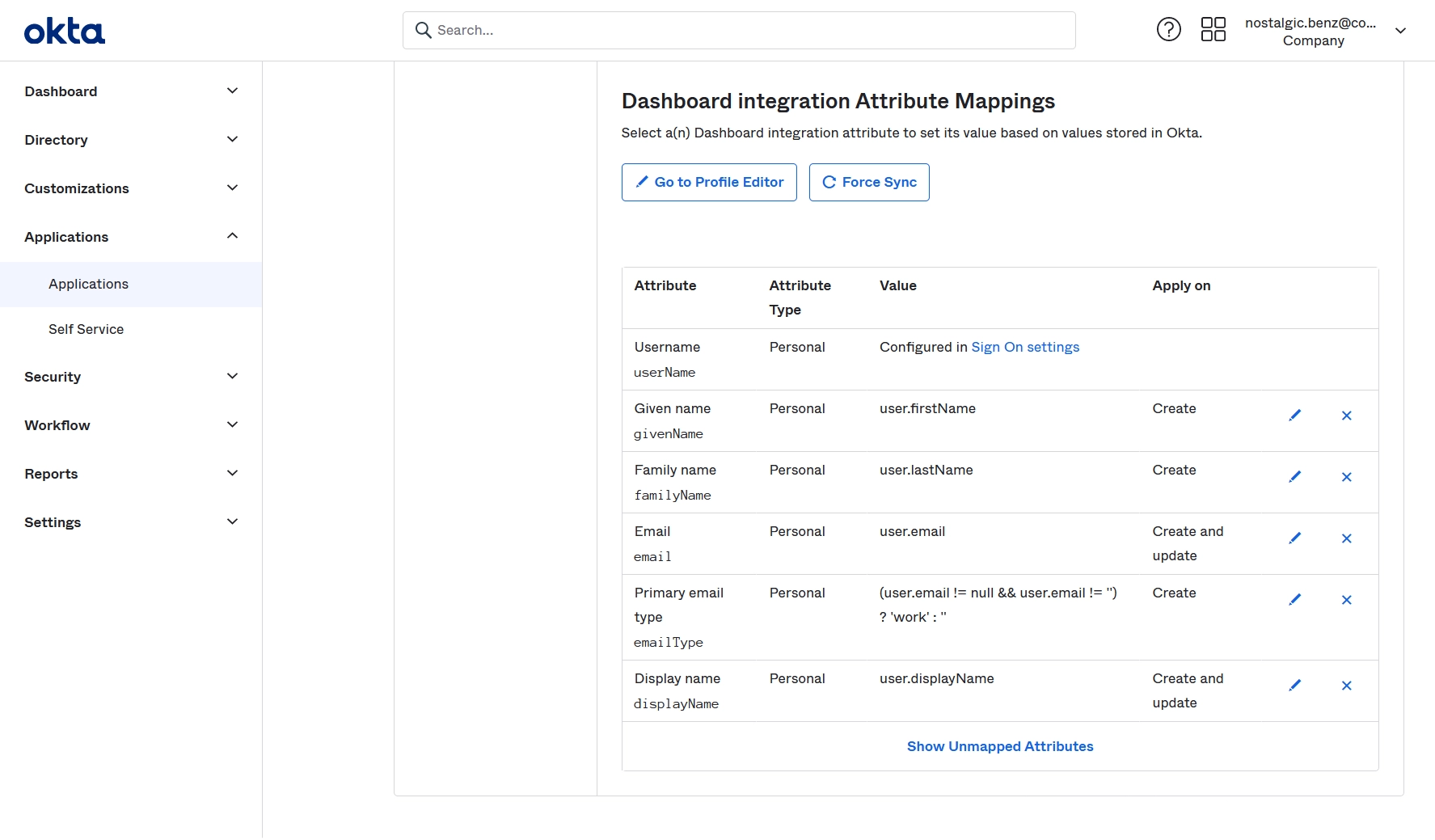1435x840 pixels.
Task: Click the familyName attribute code
Action: pos(672,496)
